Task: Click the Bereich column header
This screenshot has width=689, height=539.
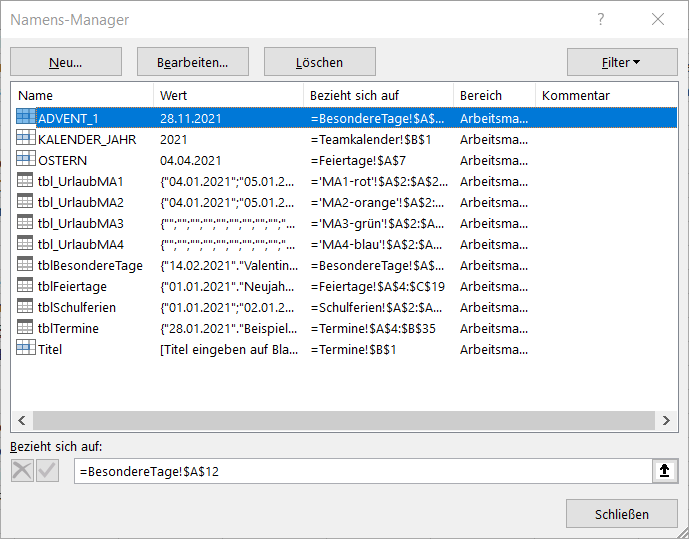Action: click(x=493, y=95)
